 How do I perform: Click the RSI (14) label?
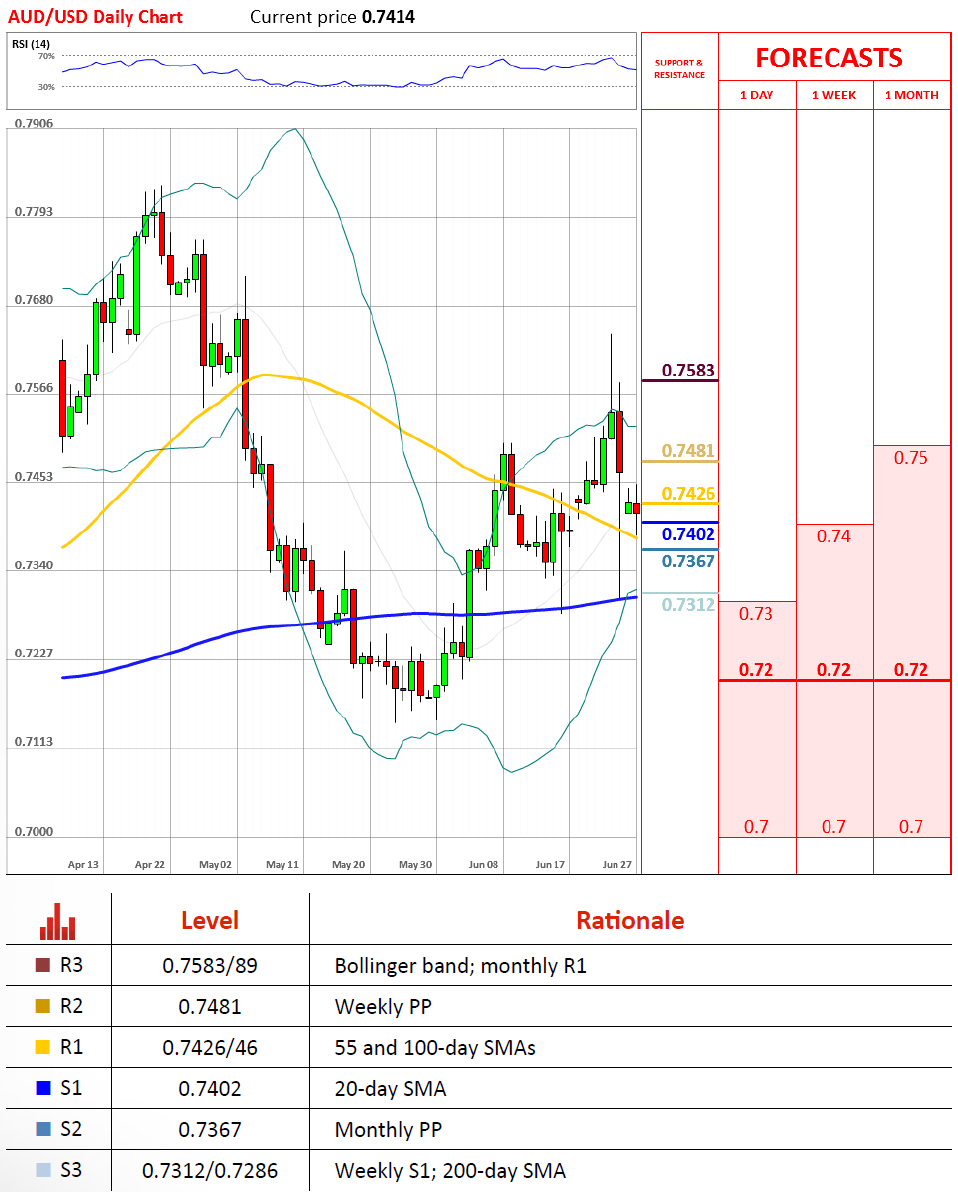[x=30, y=44]
